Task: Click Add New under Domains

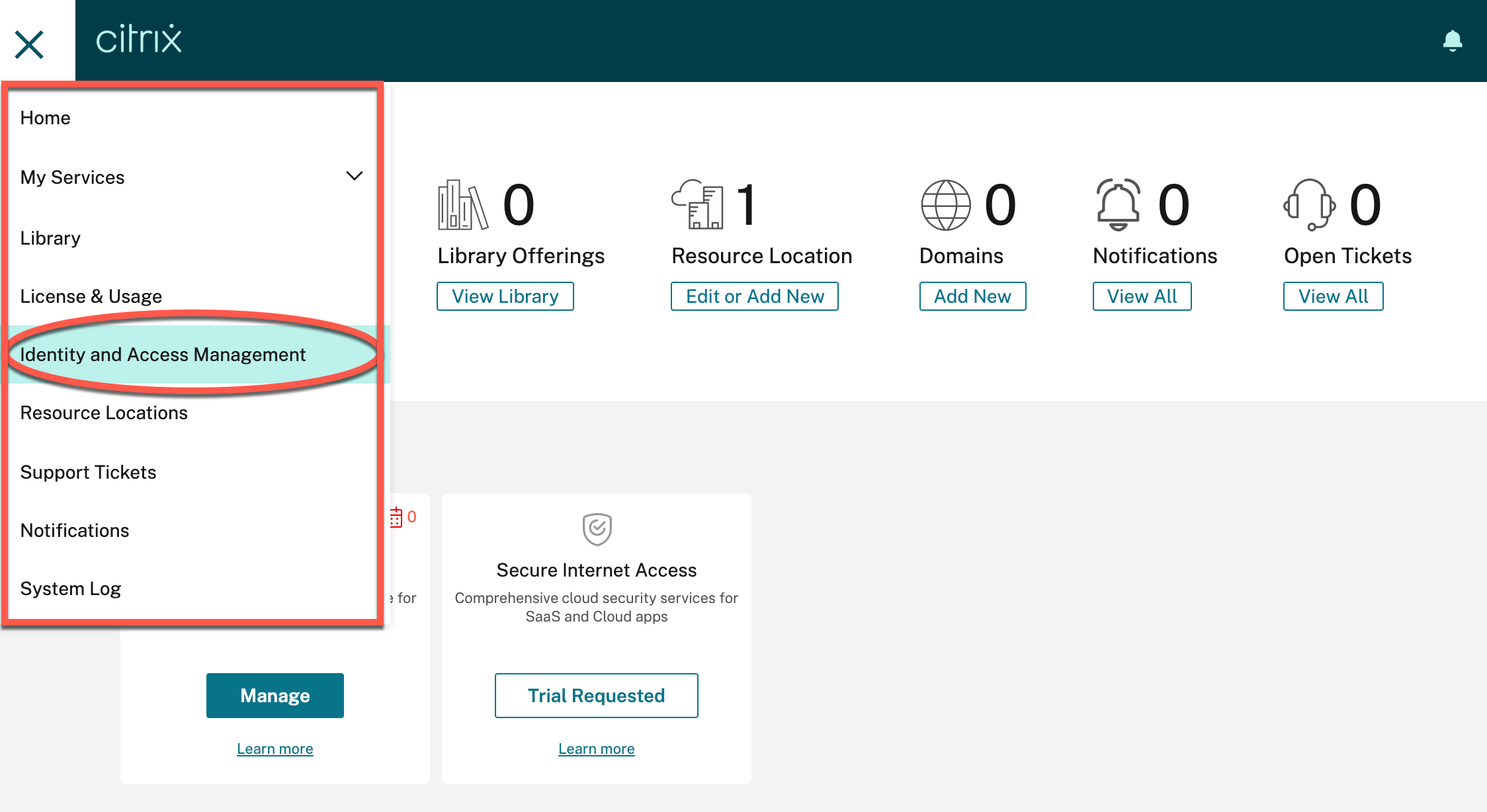Action: [973, 296]
